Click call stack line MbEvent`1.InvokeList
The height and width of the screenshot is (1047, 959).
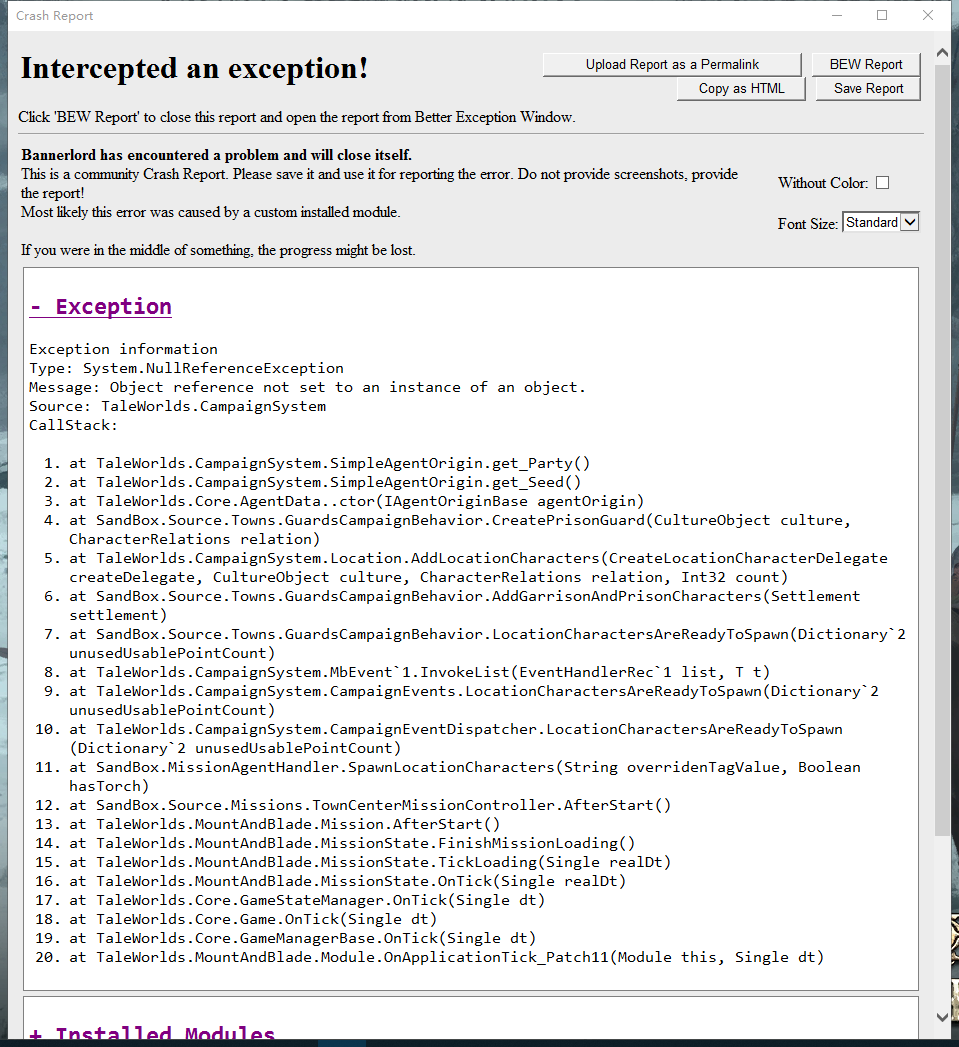[x=419, y=672]
